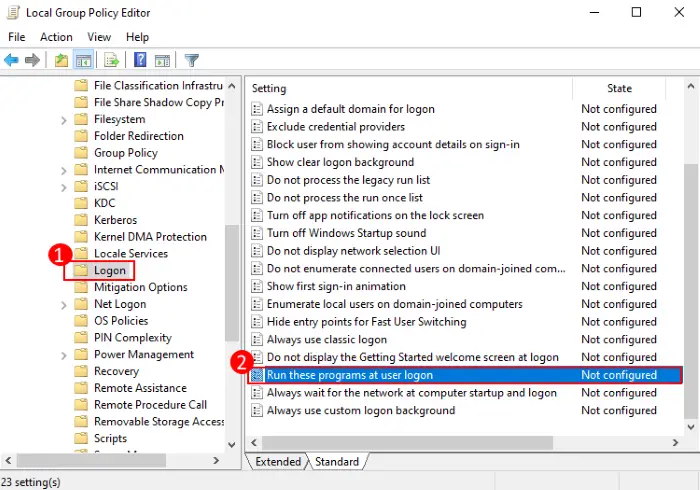The height and width of the screenshot is (490, 700).
Task: Switch to the Extended tab
Action: (278, 461)
